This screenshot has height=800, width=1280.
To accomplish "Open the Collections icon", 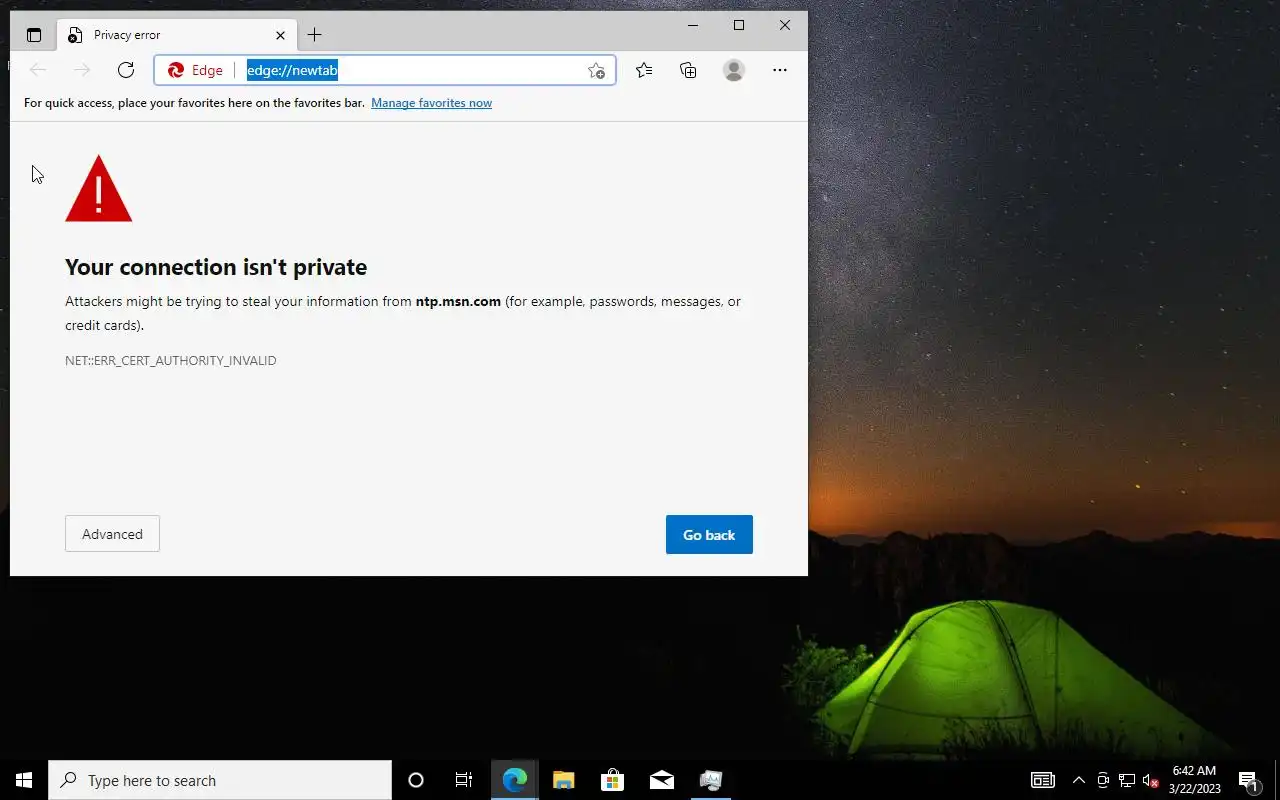I will [688, 70].
